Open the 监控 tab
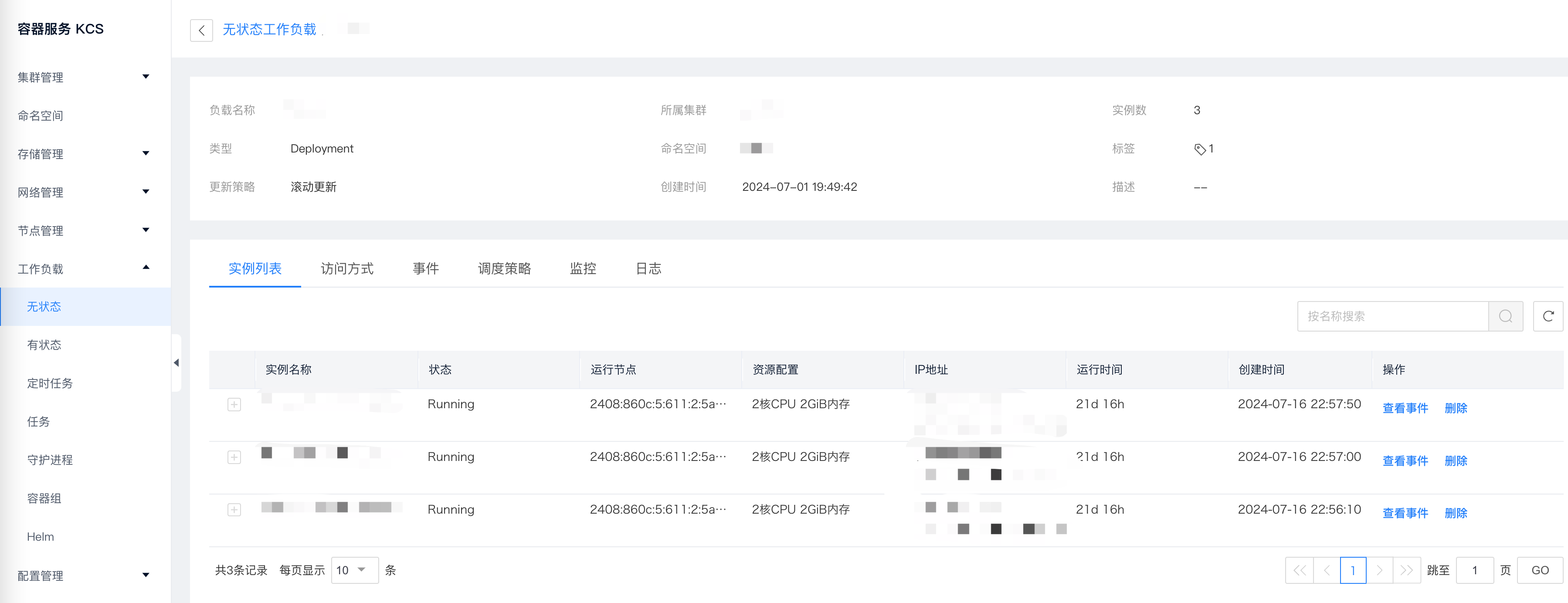The image size is (1568, 603). [x=583, y=269]
